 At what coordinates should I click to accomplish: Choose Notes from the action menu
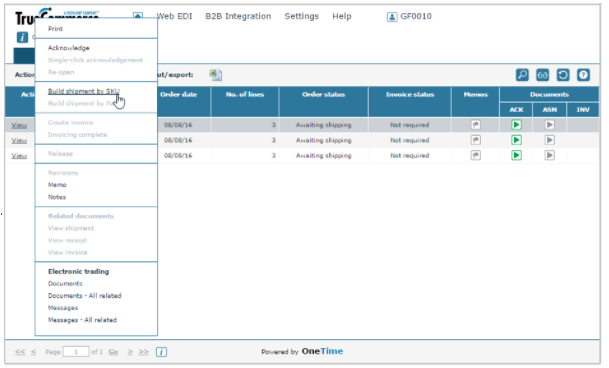(57, 197)
